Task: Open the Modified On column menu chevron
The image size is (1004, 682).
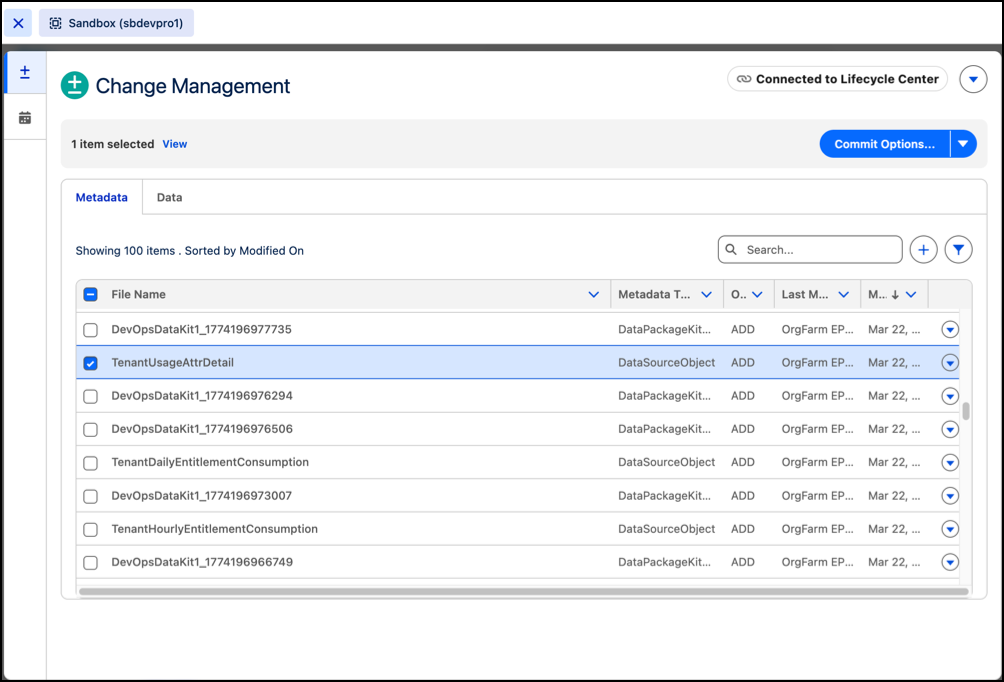Action: (x=911, y=295)
